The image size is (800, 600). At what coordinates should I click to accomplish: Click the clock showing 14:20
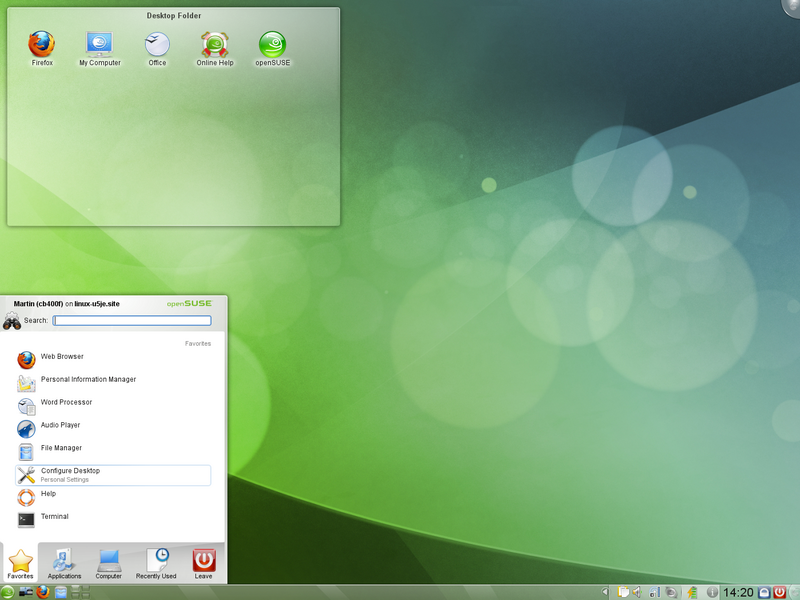737,590
